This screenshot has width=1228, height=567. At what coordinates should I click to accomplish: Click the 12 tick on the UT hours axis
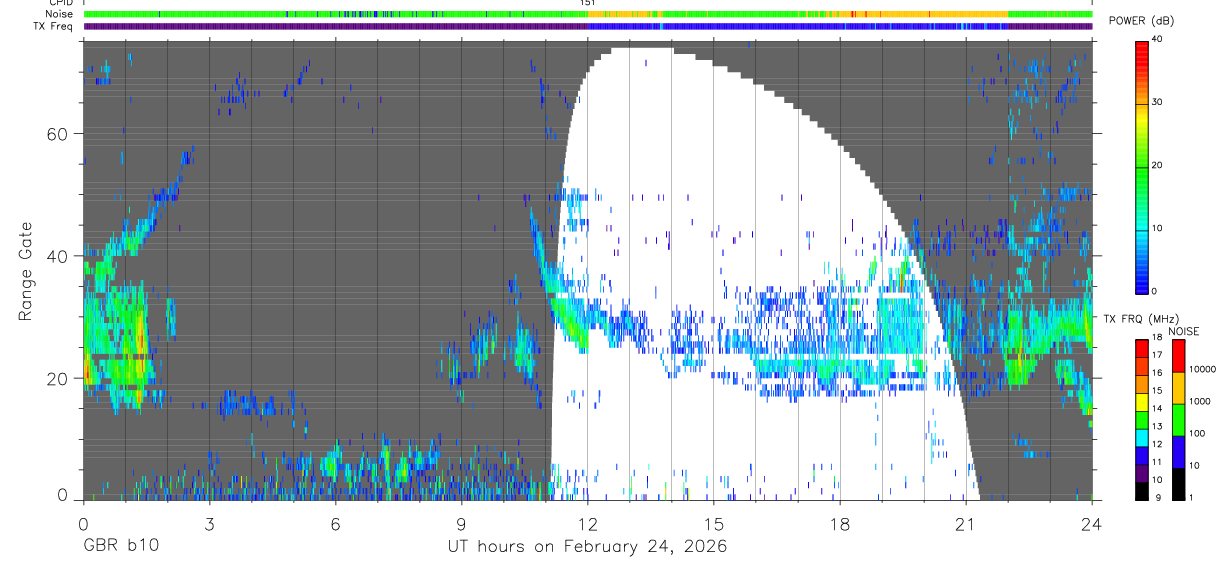coord(587,523)
